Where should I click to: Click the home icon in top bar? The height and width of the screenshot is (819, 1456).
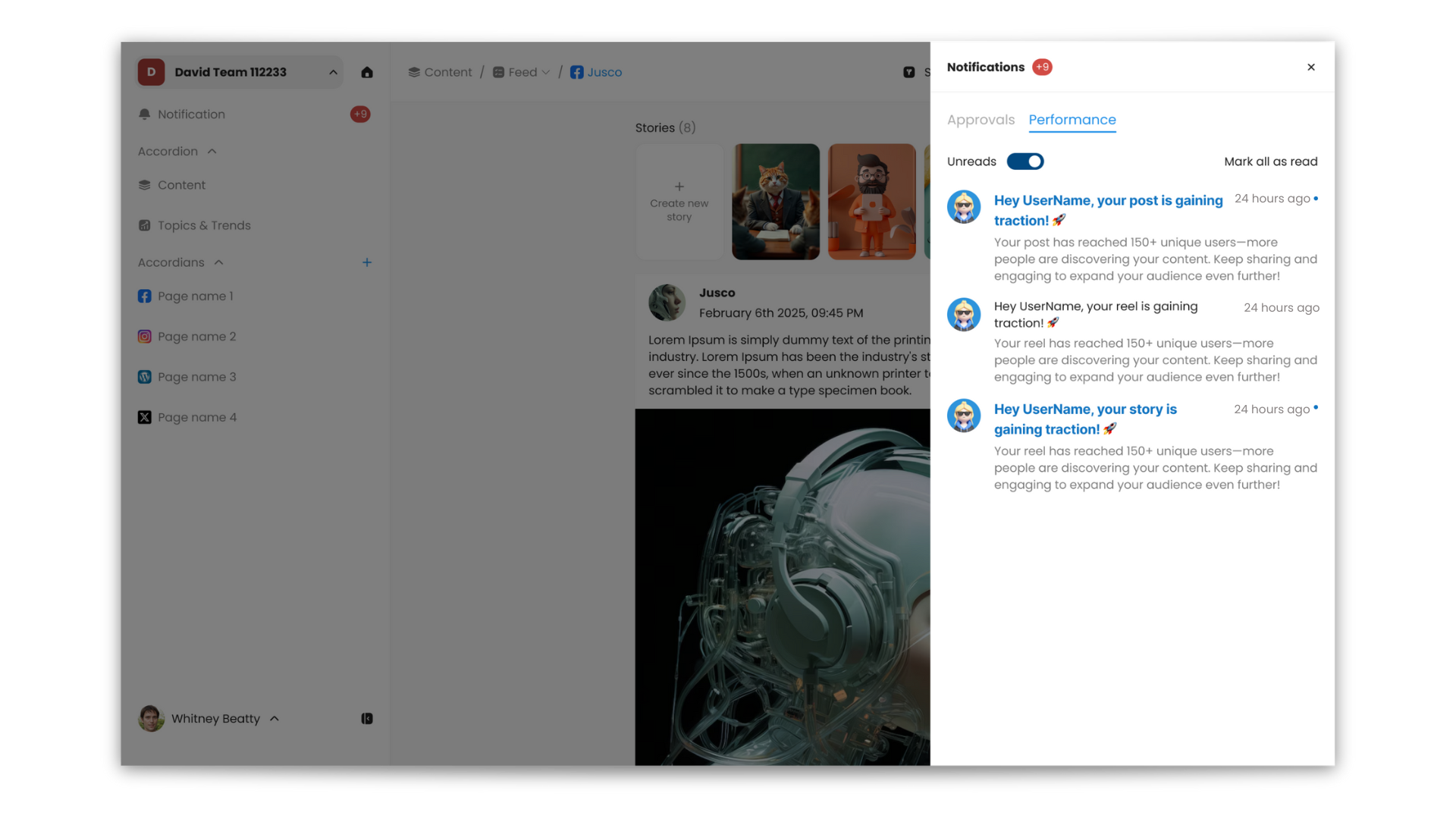click(x=367, y=72)
